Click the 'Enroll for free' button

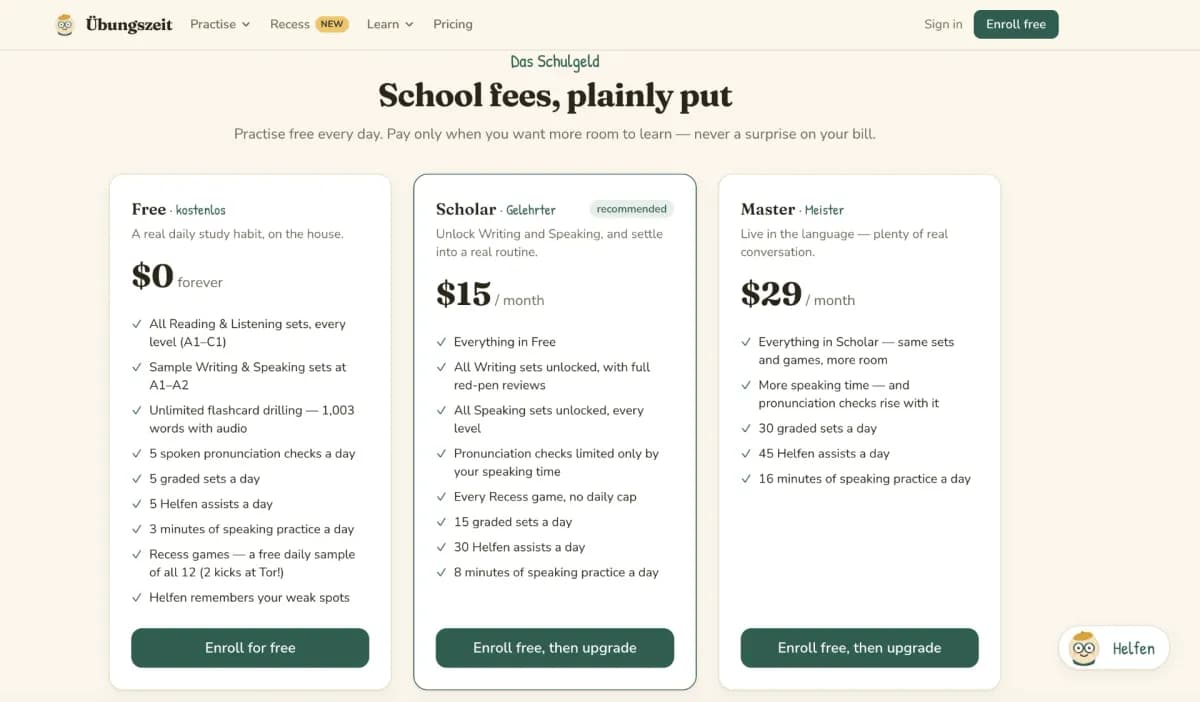pyautogui.click(x=250, y=648)
